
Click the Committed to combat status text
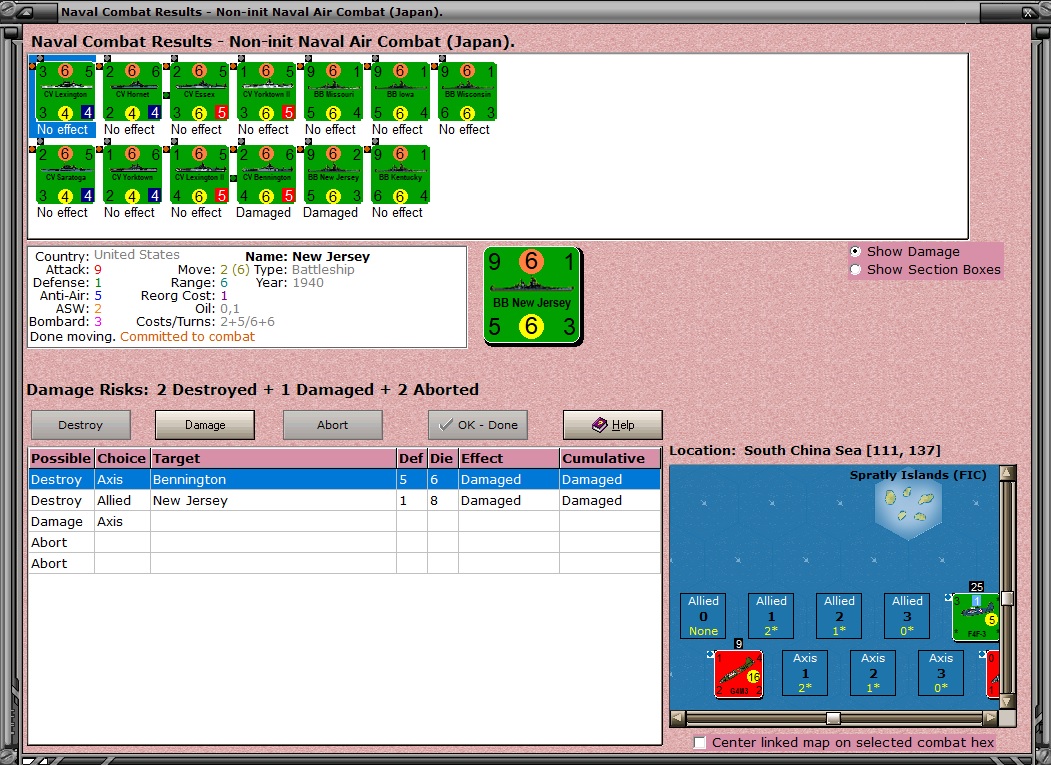click(x=187, y=337)
